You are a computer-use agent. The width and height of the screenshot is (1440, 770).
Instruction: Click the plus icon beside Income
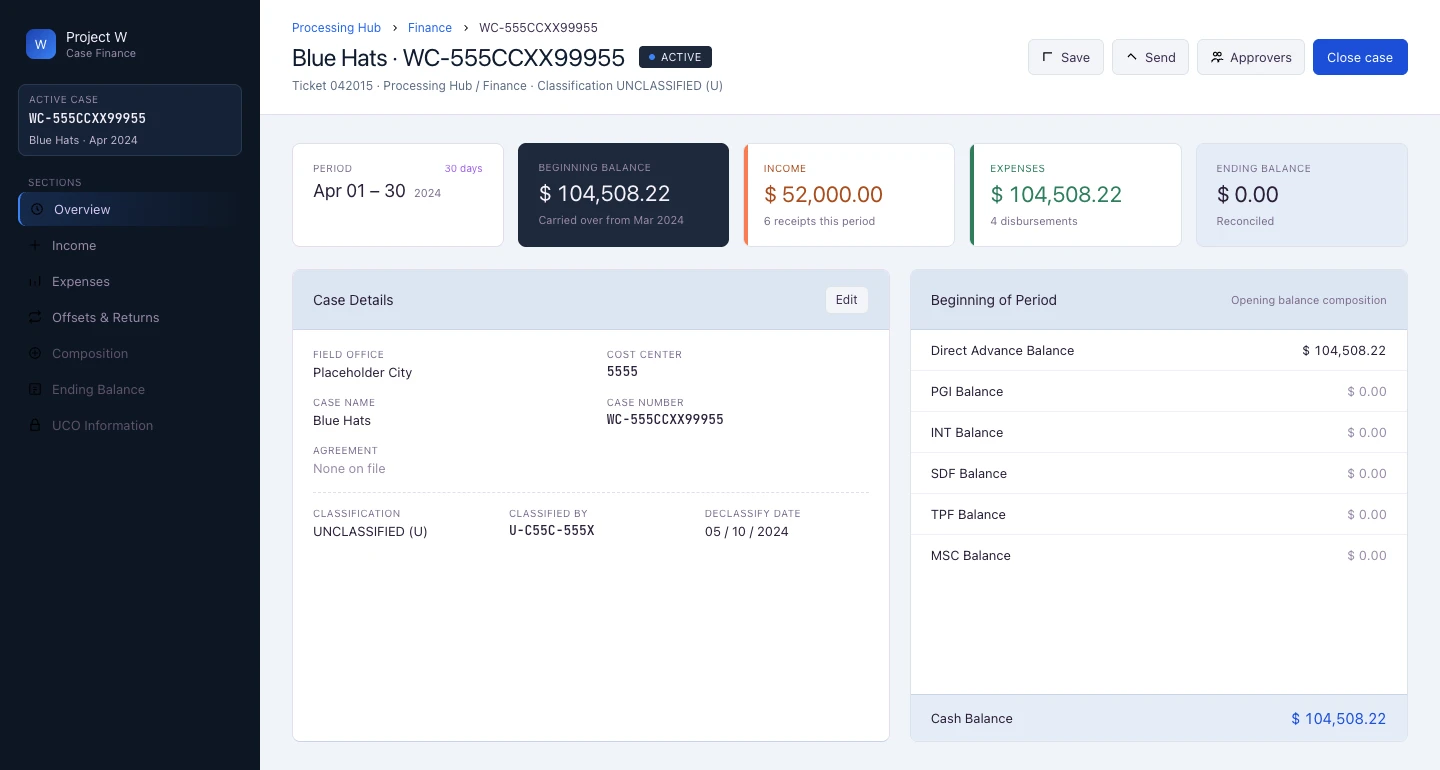(35, 246)
